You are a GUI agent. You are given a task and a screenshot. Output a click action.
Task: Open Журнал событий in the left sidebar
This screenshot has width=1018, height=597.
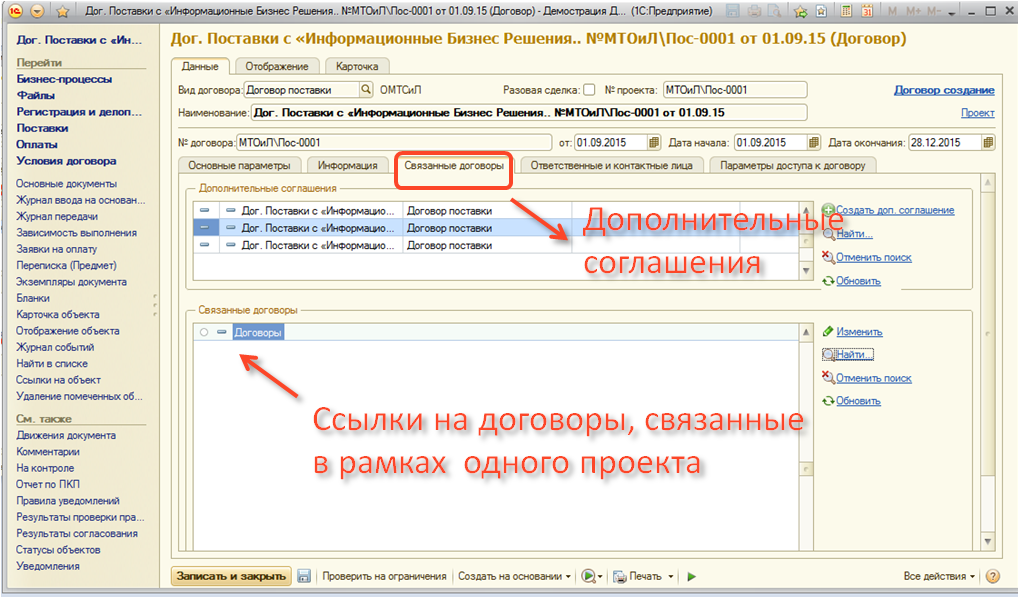coord(56,347)
